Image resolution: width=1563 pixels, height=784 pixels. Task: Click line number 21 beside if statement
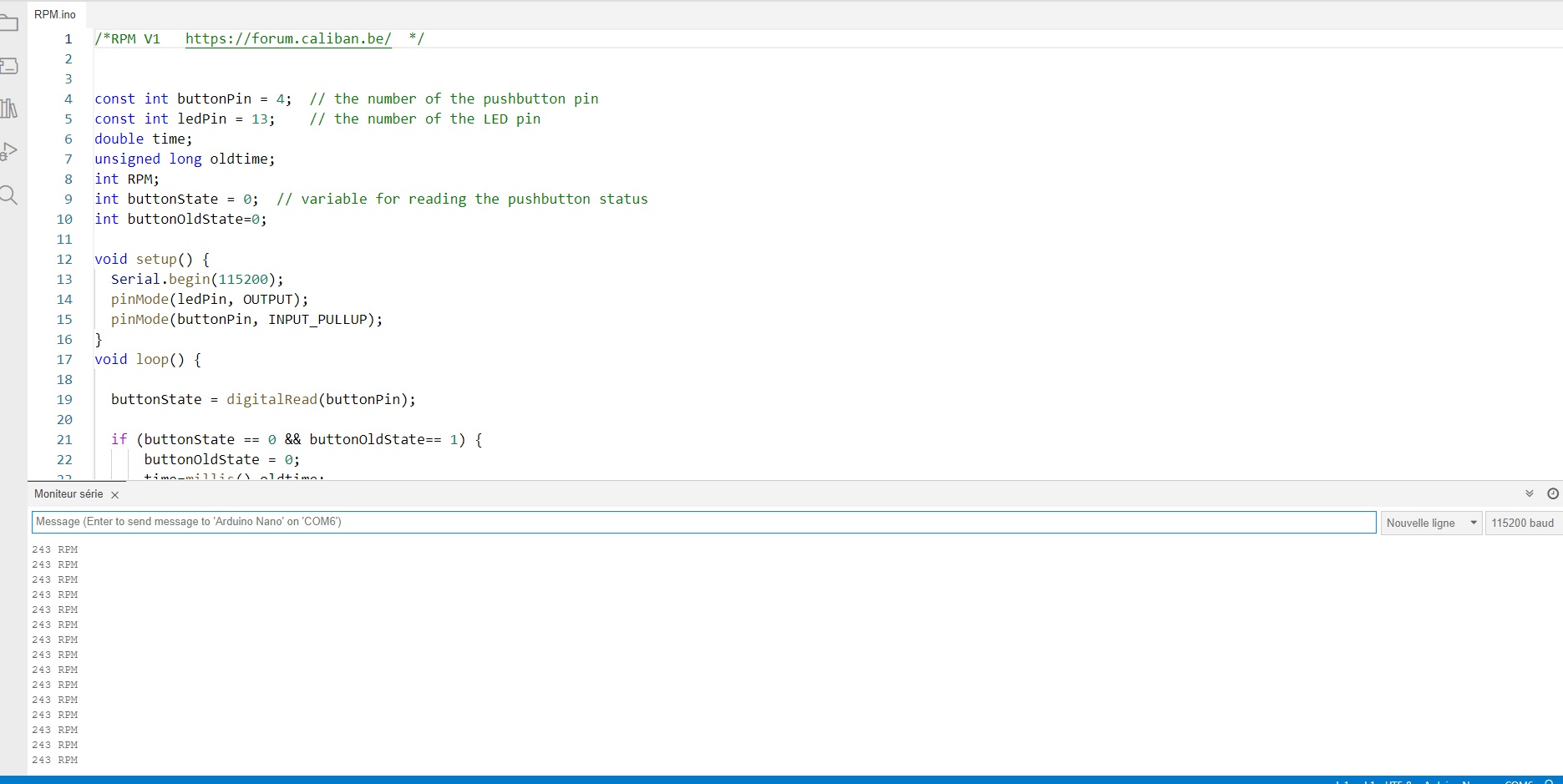click(64, 439)
